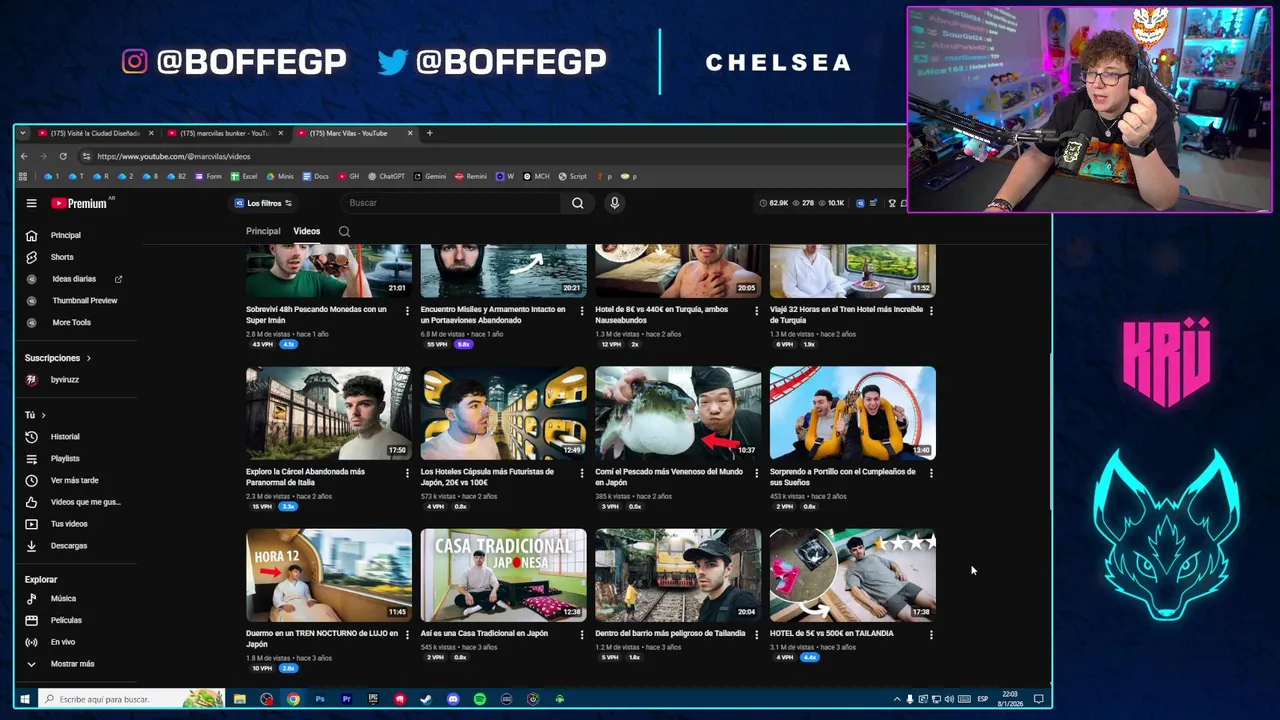Reload the page with the refresh icon
The width and height of the screenshot is (1280, 720).
tap(62, 156)
